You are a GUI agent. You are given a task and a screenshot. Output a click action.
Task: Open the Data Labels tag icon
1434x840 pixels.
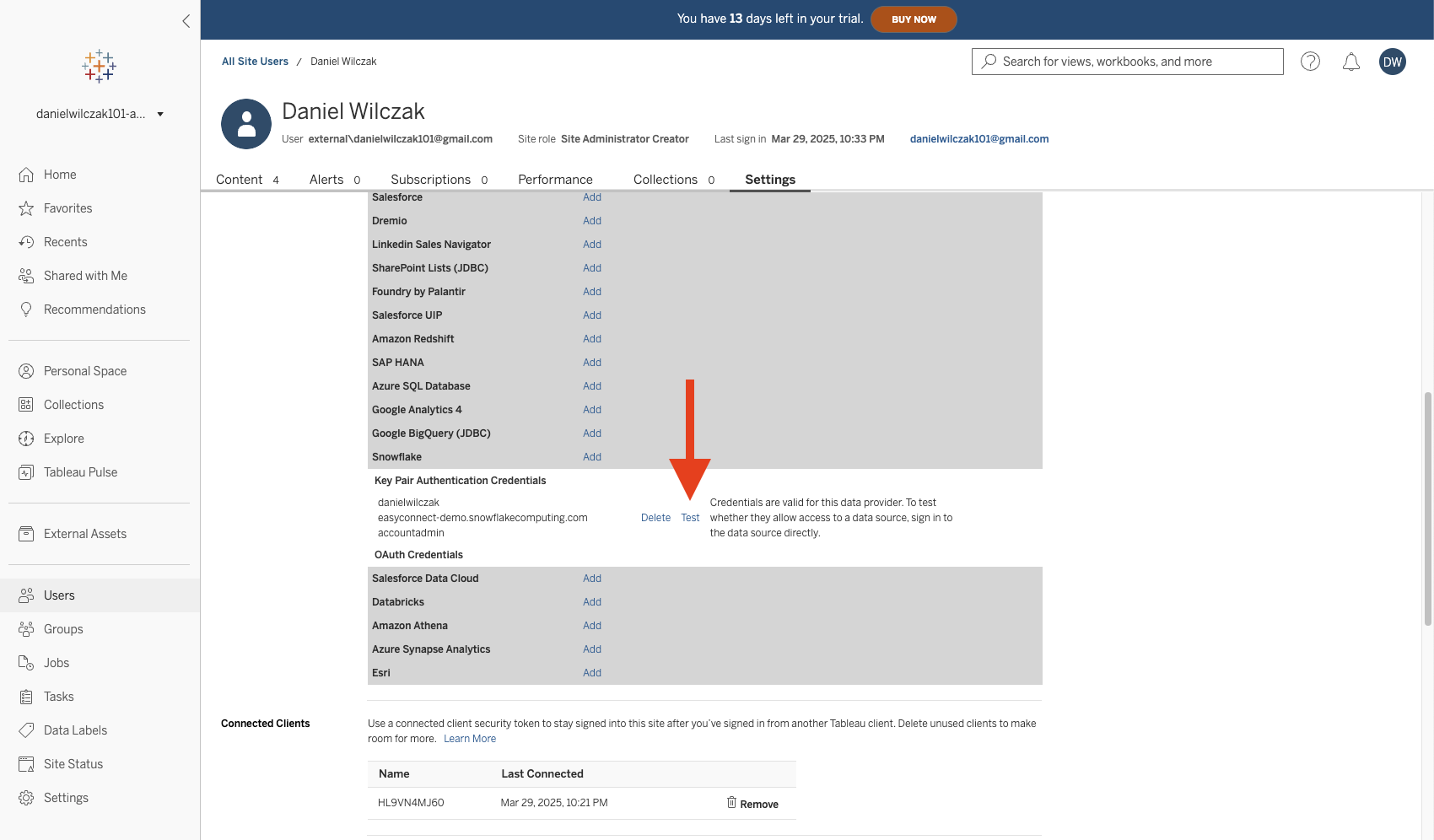(26, 730)
